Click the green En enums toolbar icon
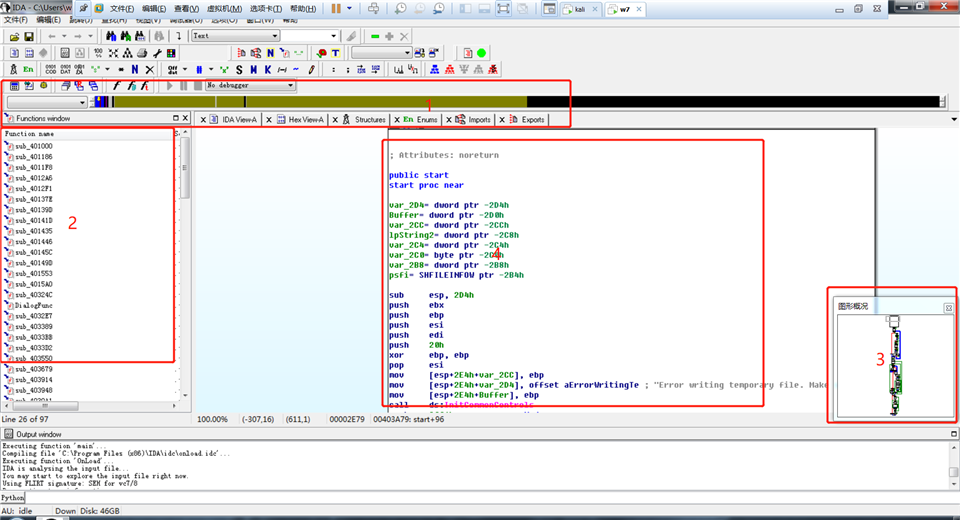 pos(28,69)
